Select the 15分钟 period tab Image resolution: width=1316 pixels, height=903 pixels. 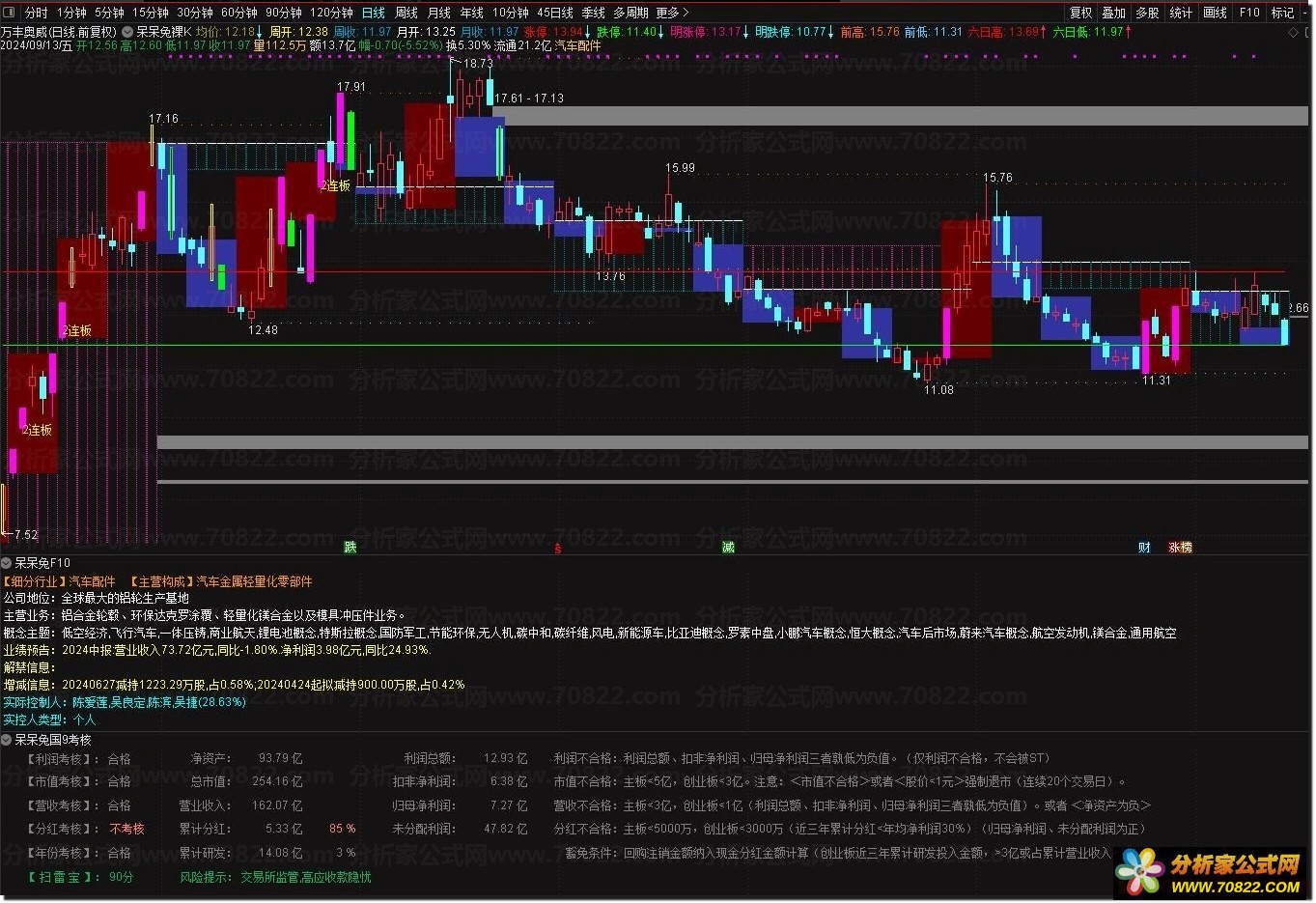click(150, 13)
